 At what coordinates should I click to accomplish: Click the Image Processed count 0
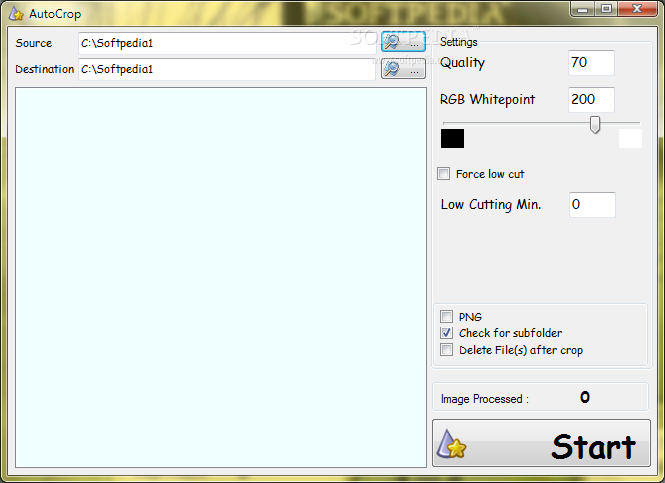pos(585,397)
